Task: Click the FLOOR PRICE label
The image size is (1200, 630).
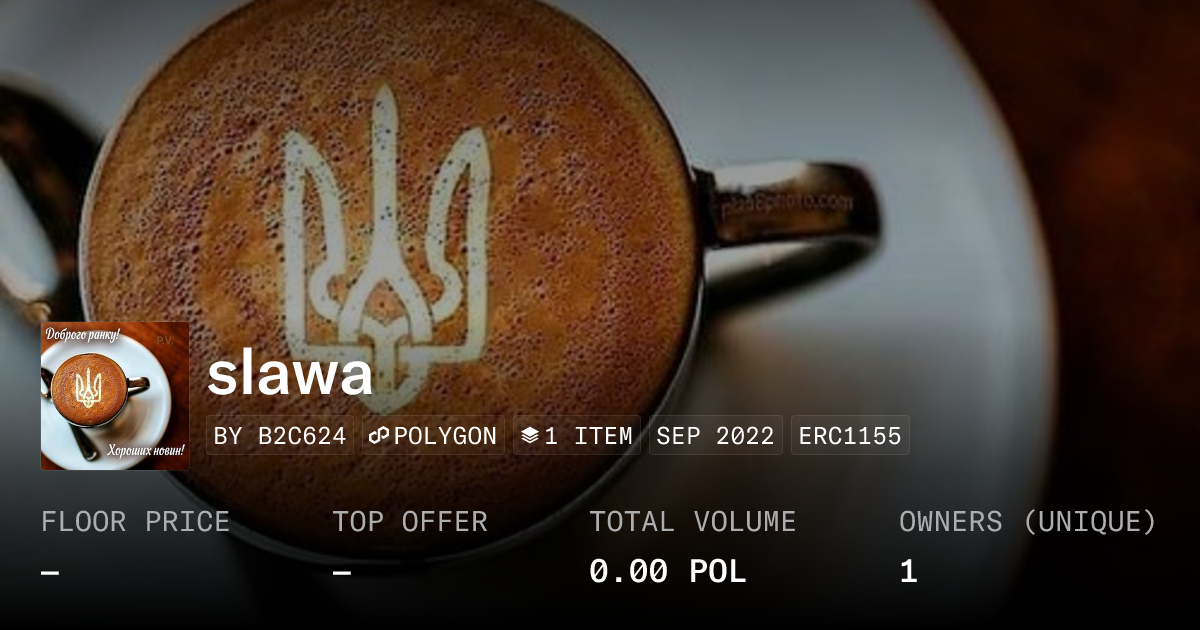Action: [135, 522]
